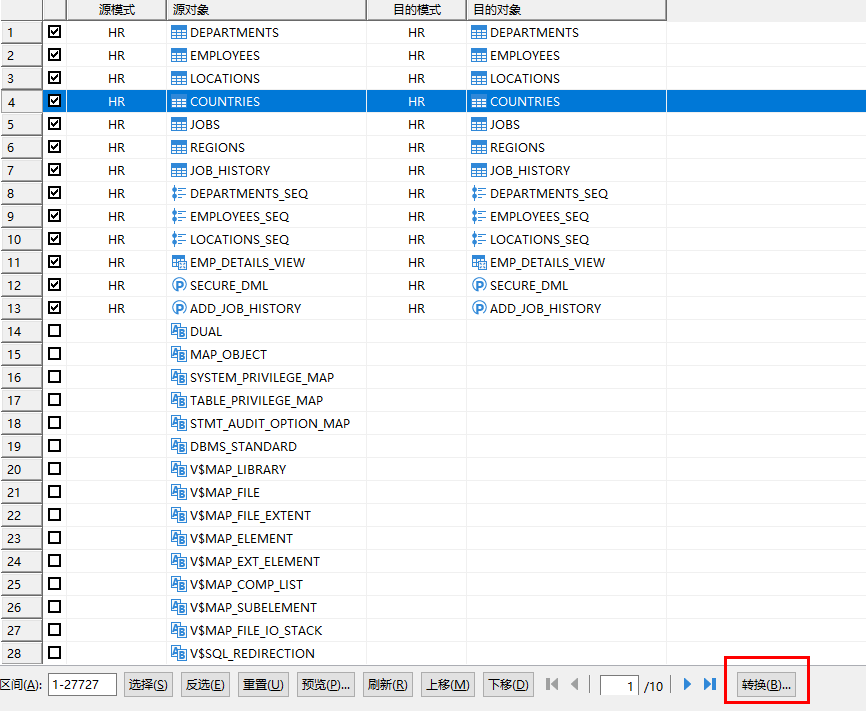Click the destination REGIONS table icon
The height and width of the screenshot is (711, 866).
(x=478, y=148)
